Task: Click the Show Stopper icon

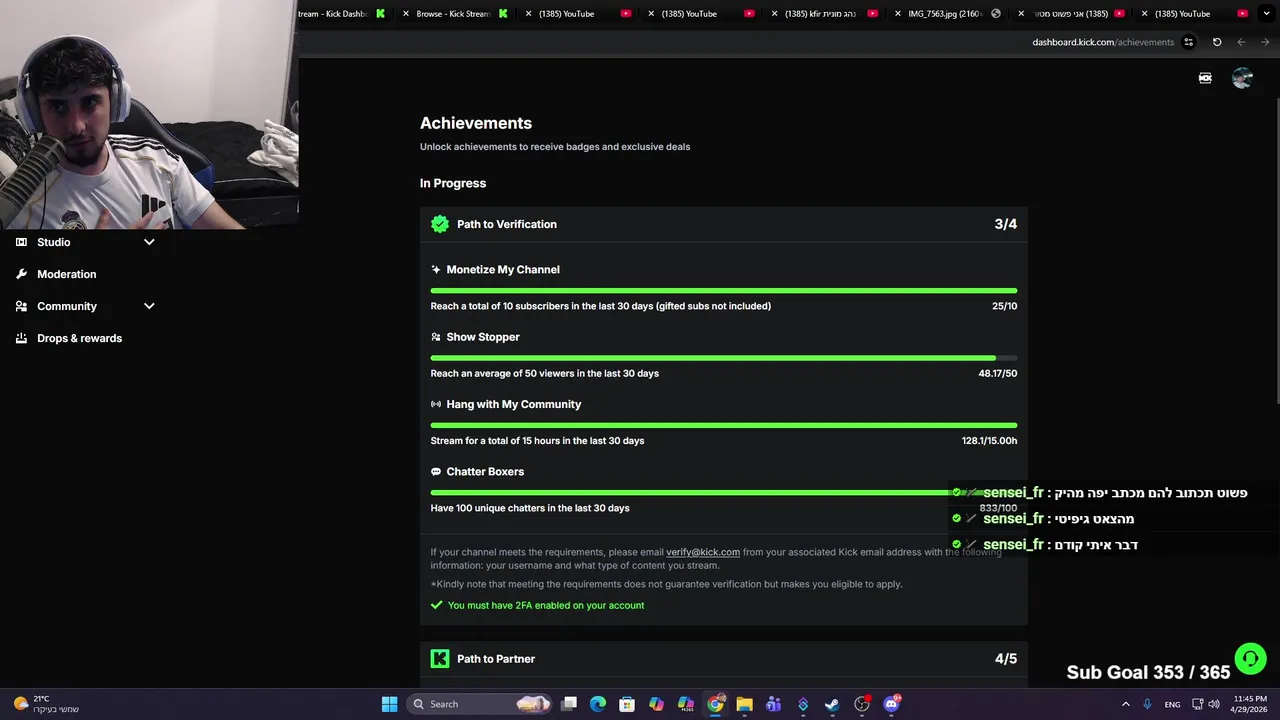Action: [x=436, y=337]
